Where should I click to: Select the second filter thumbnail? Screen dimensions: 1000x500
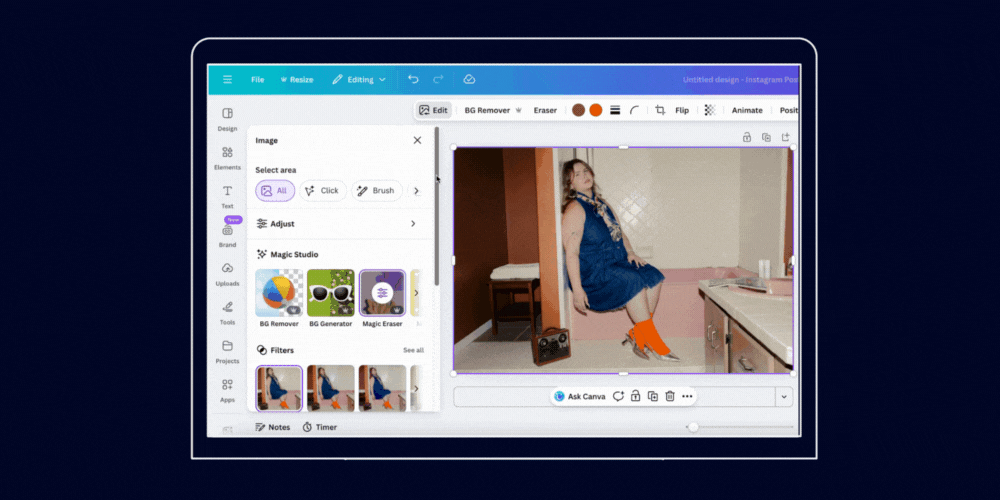[x=330, y=388]
